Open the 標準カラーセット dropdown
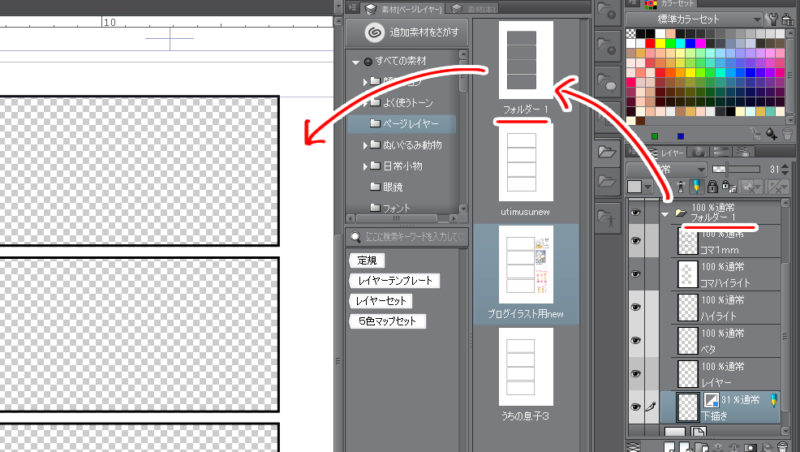The height and width of the screenshot is (452, 800). 695,19
